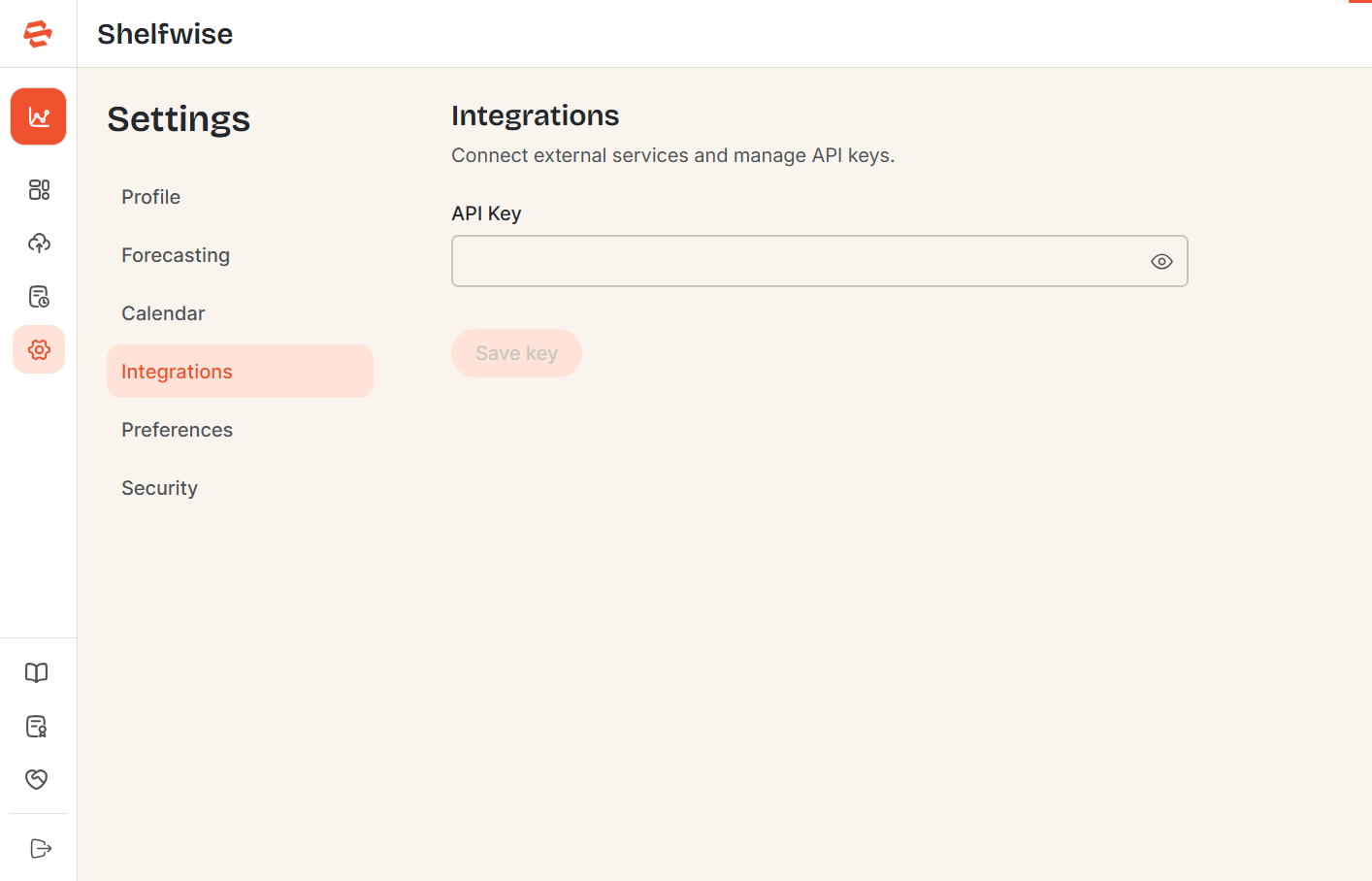This screenshot has height=881, width=1372.
Task: Open the book documentation sidebar icon
Action: tap(37, 672)
